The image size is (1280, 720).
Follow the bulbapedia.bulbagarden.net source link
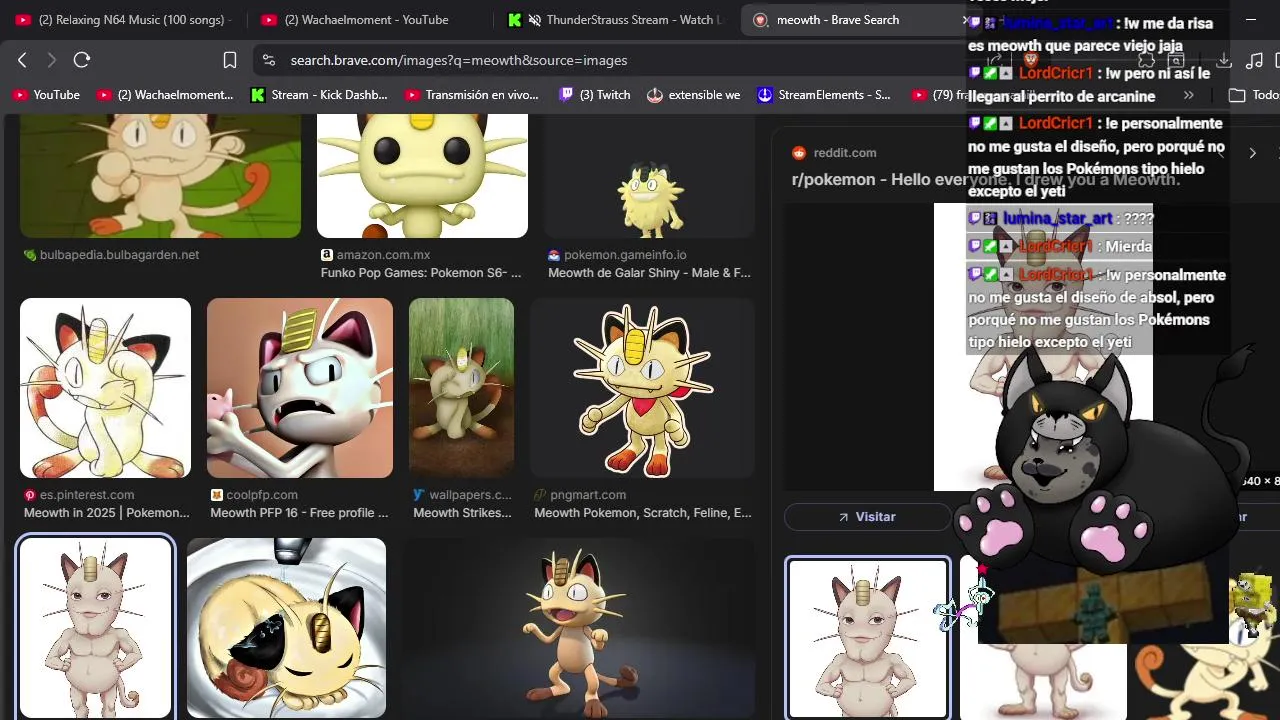coord(119,255)
